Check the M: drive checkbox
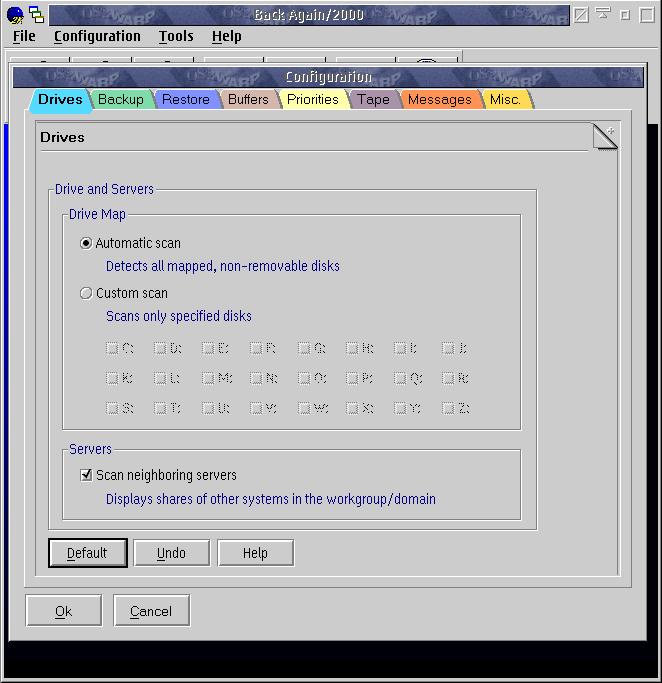 pos(208,378)
